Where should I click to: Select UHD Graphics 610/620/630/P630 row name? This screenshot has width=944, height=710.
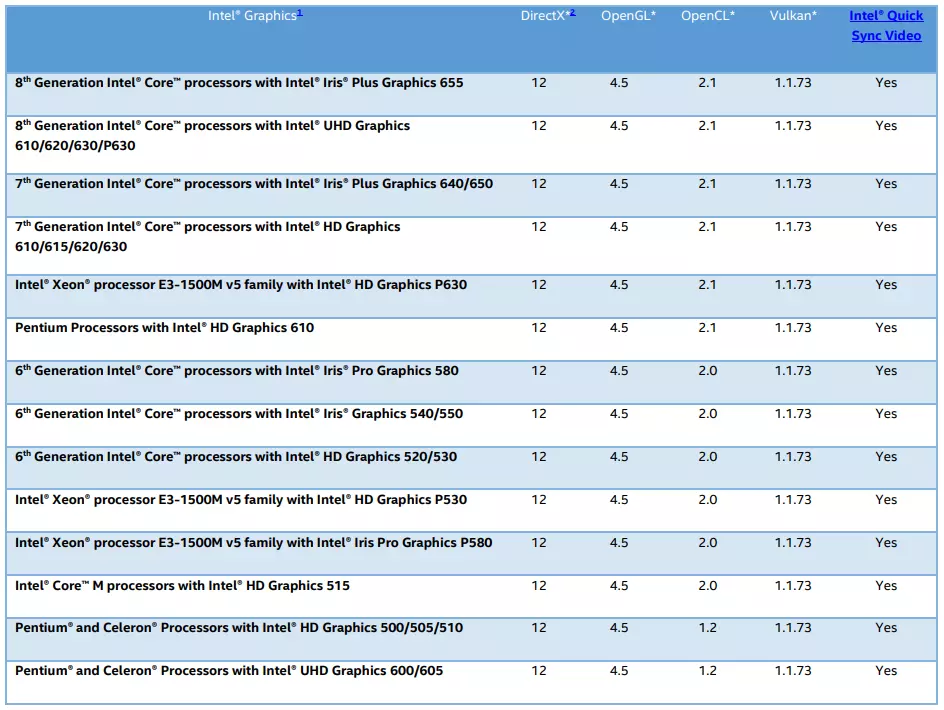tap(213, 135)
